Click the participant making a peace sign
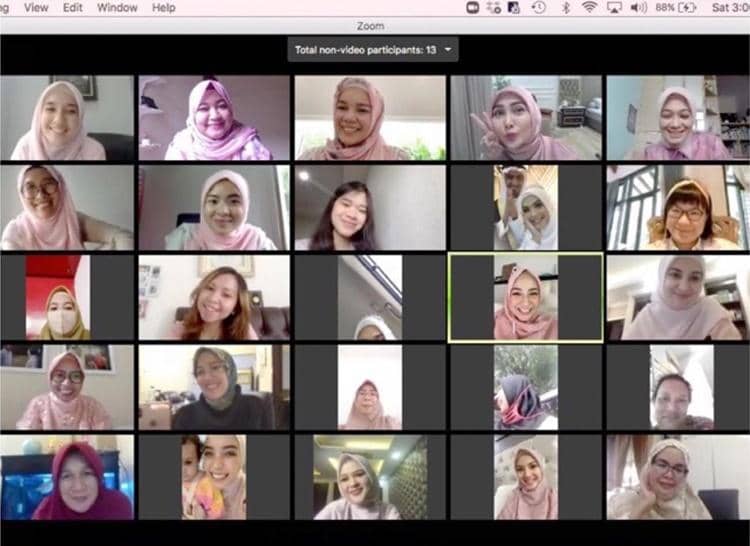This screenshot has width=750, height=546. pyautogui.click(x=525, y=118)
